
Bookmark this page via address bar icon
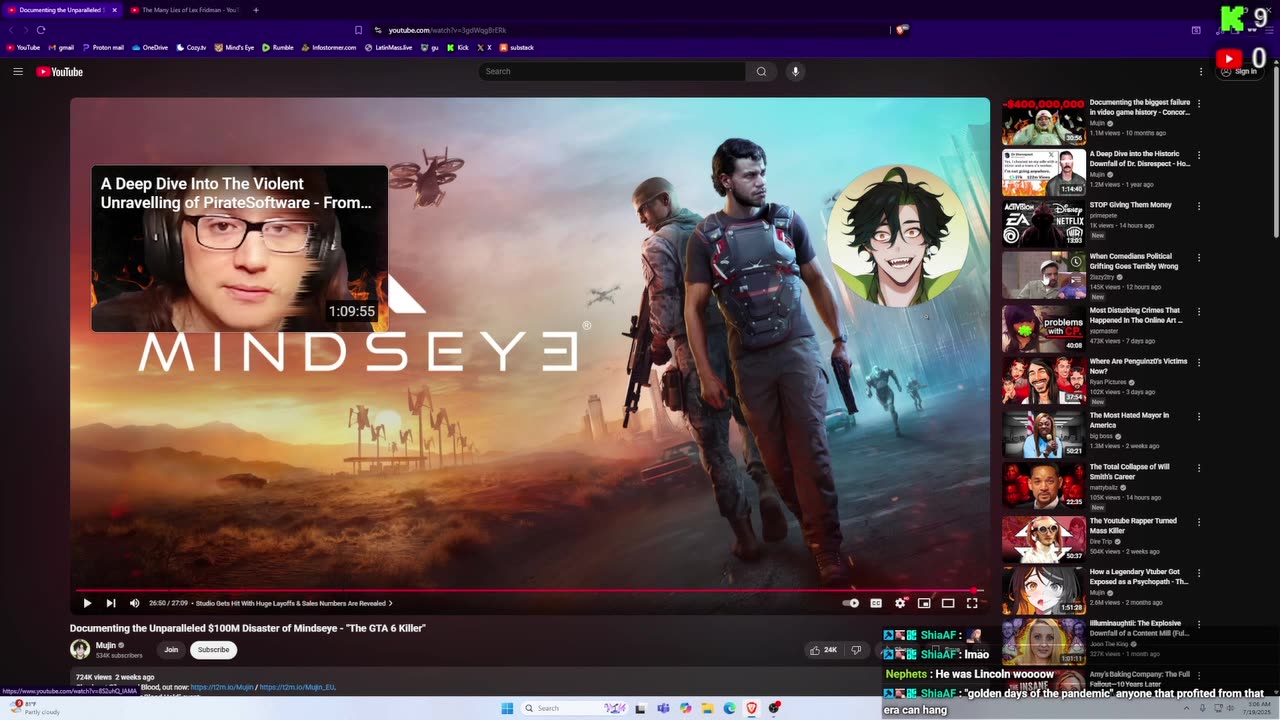358,30
